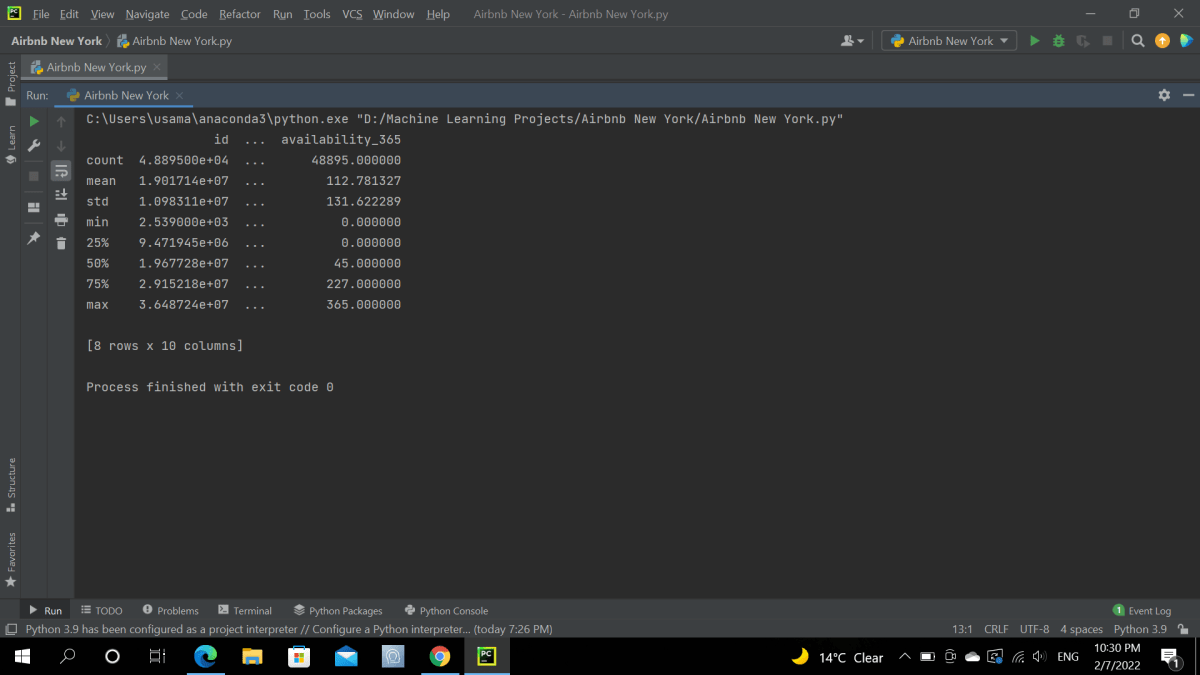This screenshot has width=1200, height=675.
Task: Open the Edit menu
Action: pyautogui.click(x=69, y=14)
